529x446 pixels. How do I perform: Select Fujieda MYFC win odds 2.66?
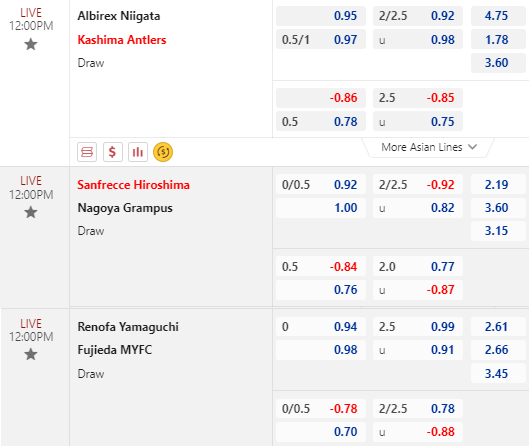498,350
